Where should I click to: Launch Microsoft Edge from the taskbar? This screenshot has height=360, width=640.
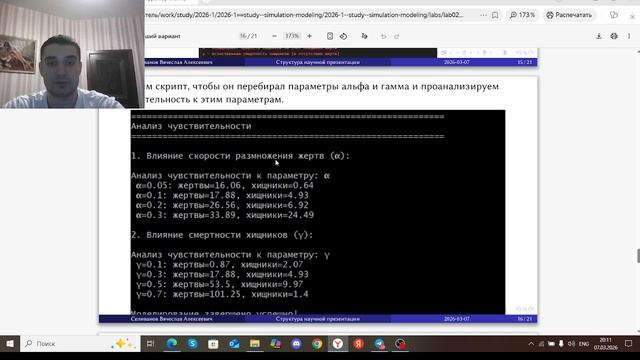[172, 344]
